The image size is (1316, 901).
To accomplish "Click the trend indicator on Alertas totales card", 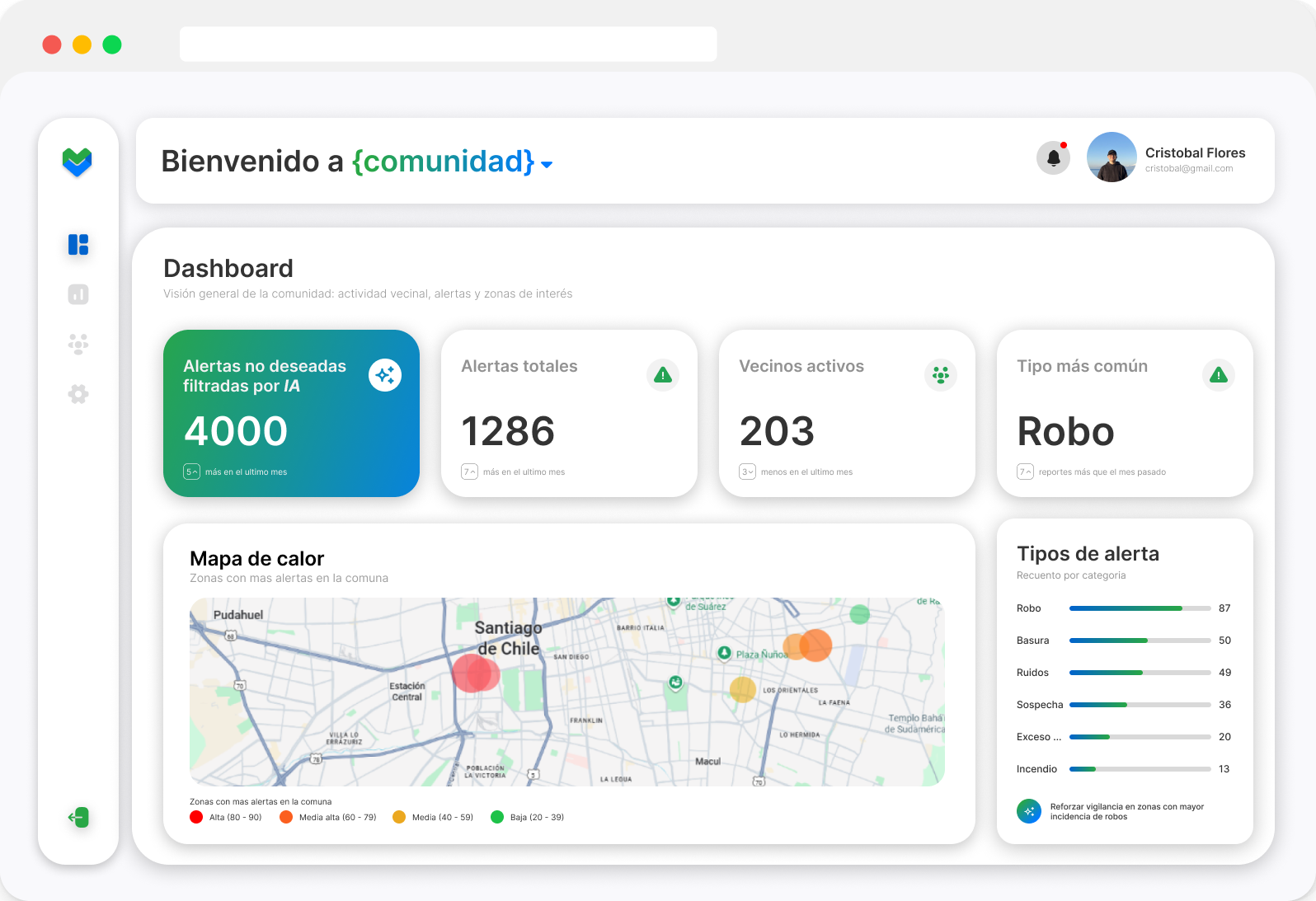I will pos(469,472).
